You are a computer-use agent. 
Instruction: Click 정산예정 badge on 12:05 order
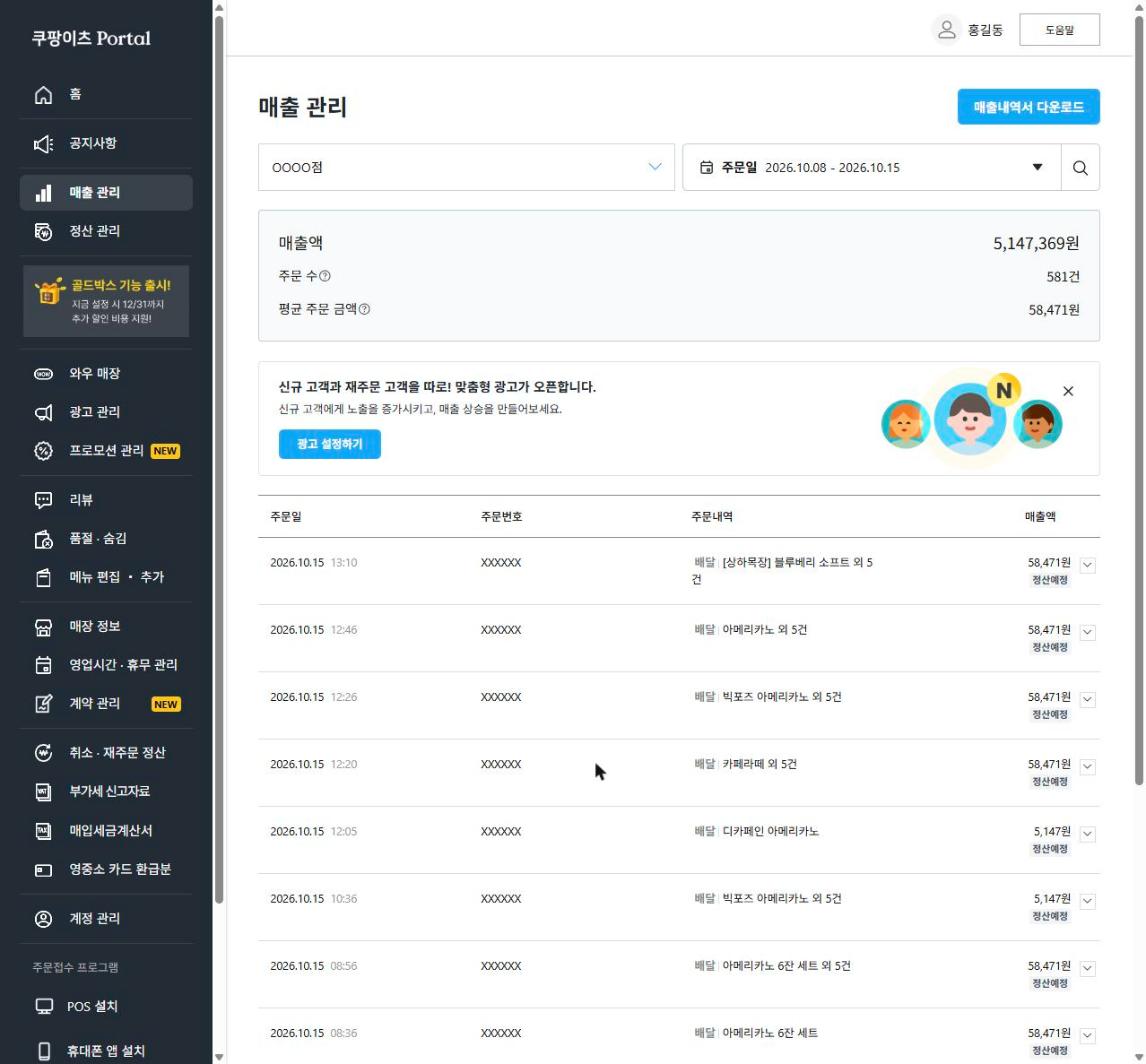coord(1050,849)
